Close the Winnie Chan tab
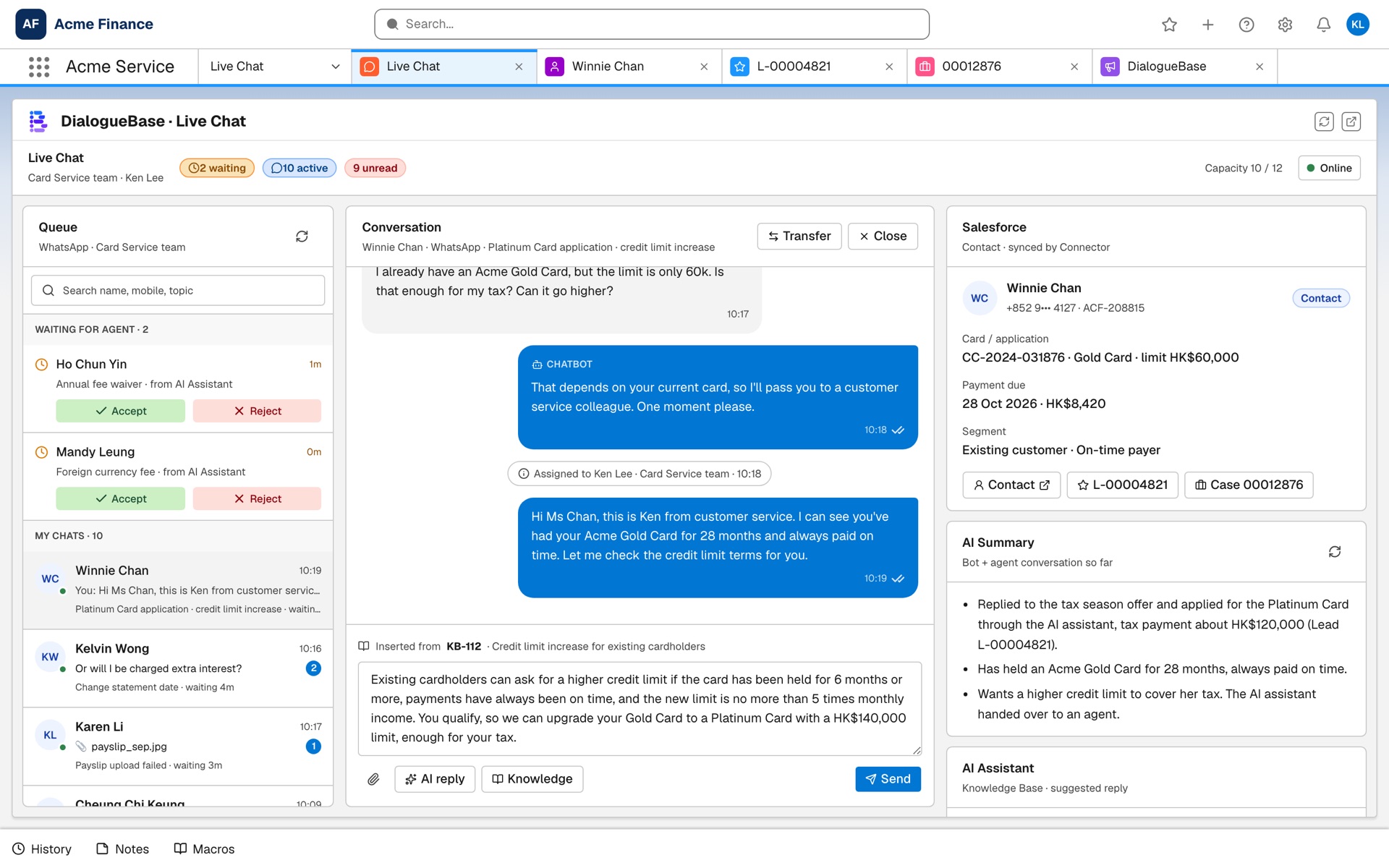 pyautogui.click(x=704, y=67)
